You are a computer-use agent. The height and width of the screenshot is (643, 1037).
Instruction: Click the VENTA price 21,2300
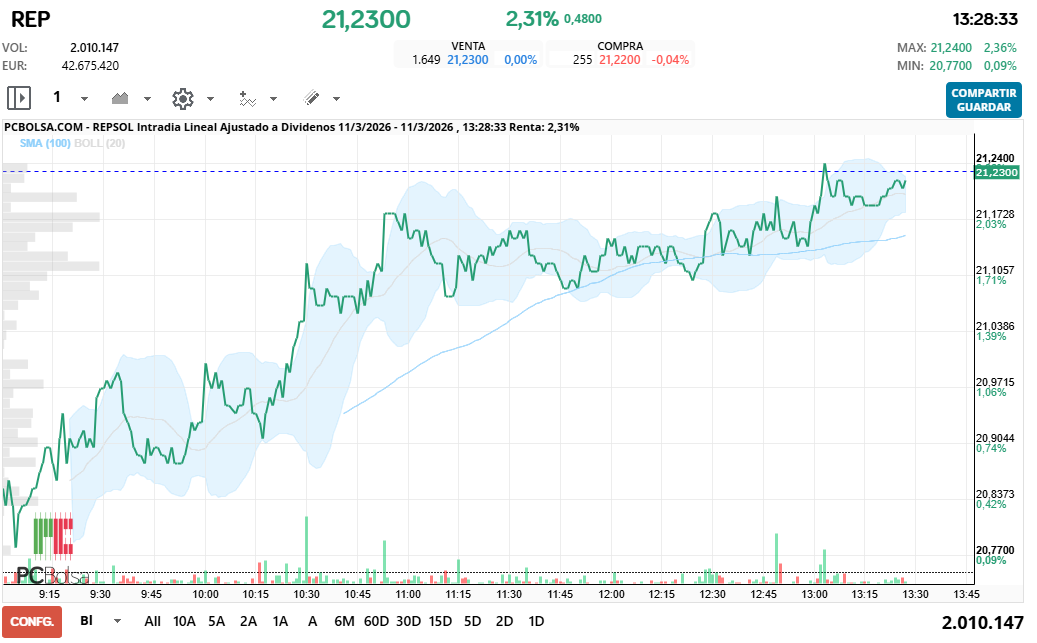pos(466,59)
